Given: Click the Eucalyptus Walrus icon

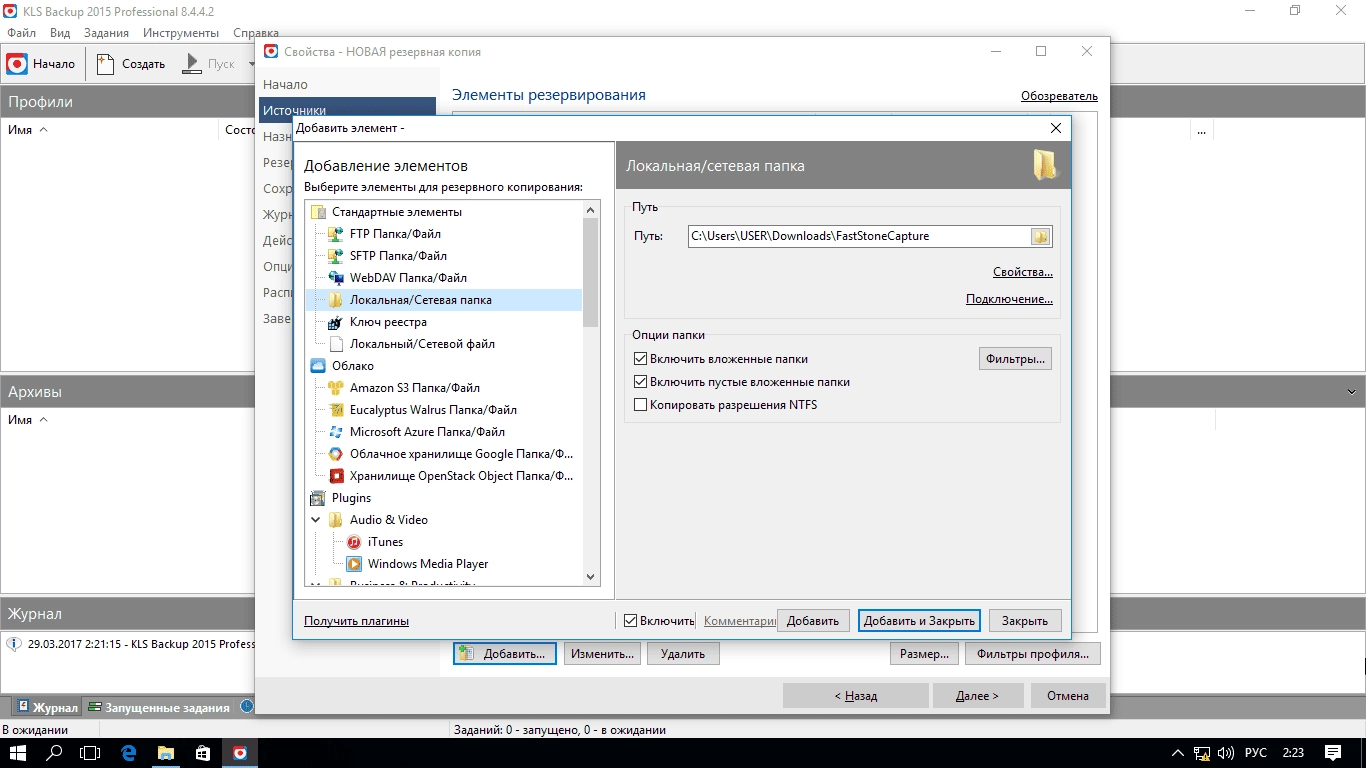Looking at the screenshot, I should click(x=336, y=410).
